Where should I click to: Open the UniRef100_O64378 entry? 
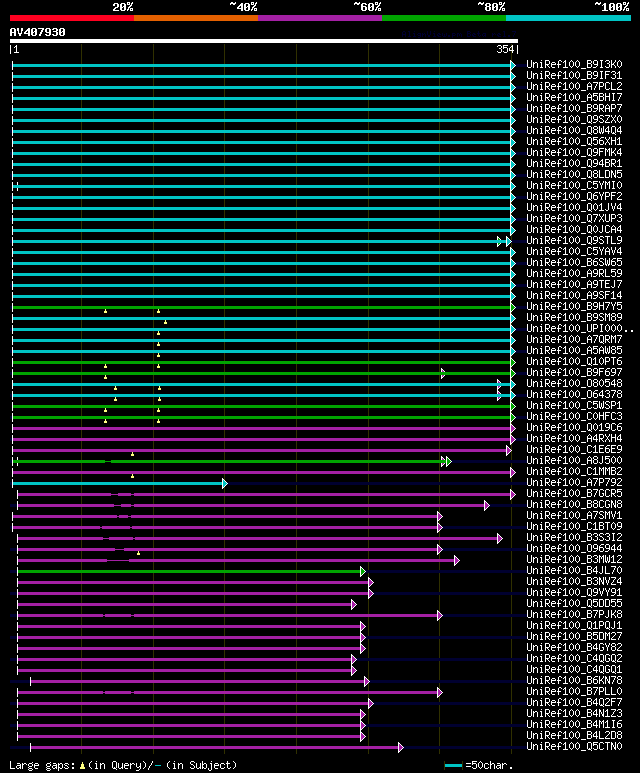[x=574, y=394]
